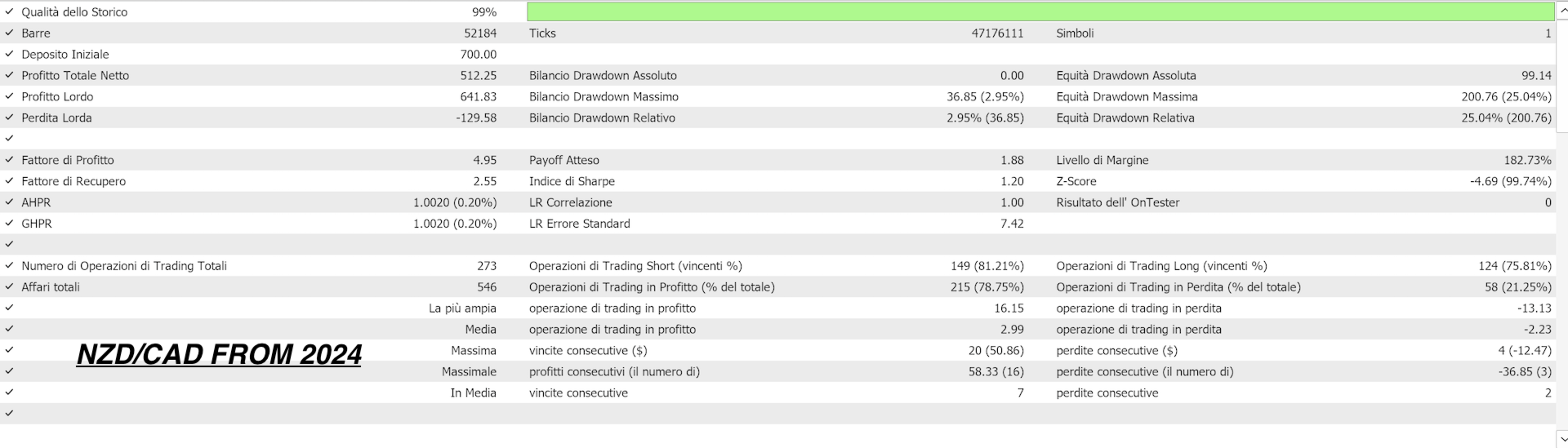
Task: Click the Ticks count 47176111
Action: pyautogui.click(x=997, y=33)
